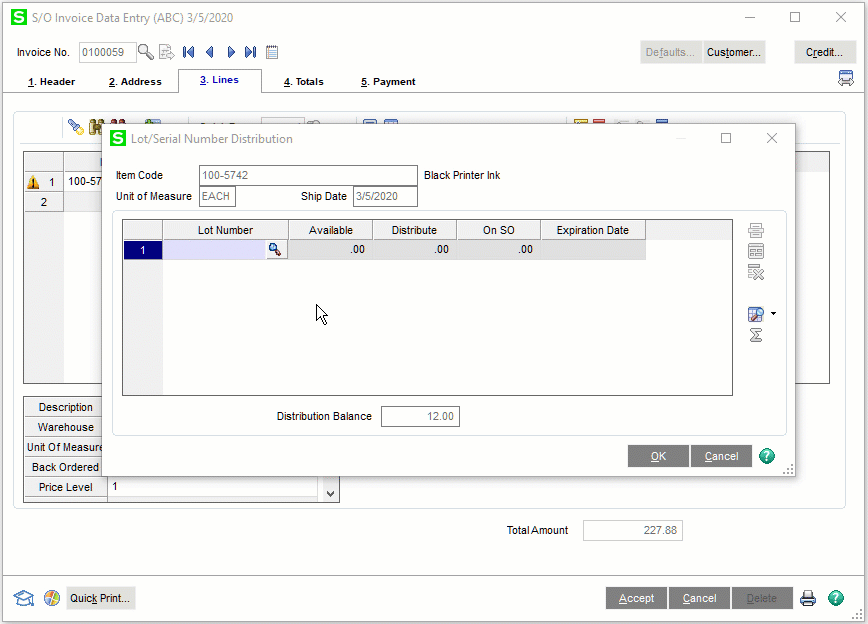
Task: Click the printer icon near Delete button
Action: coord(808,598)
